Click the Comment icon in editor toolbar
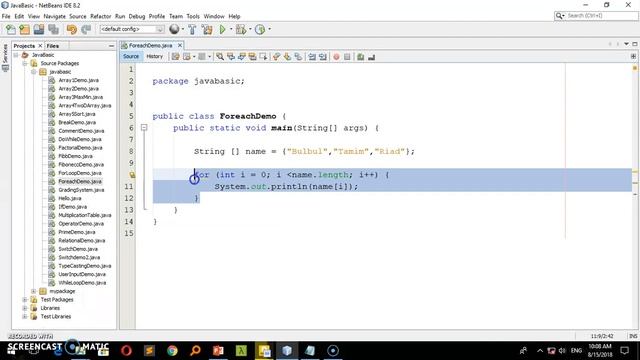 [360, 57]
